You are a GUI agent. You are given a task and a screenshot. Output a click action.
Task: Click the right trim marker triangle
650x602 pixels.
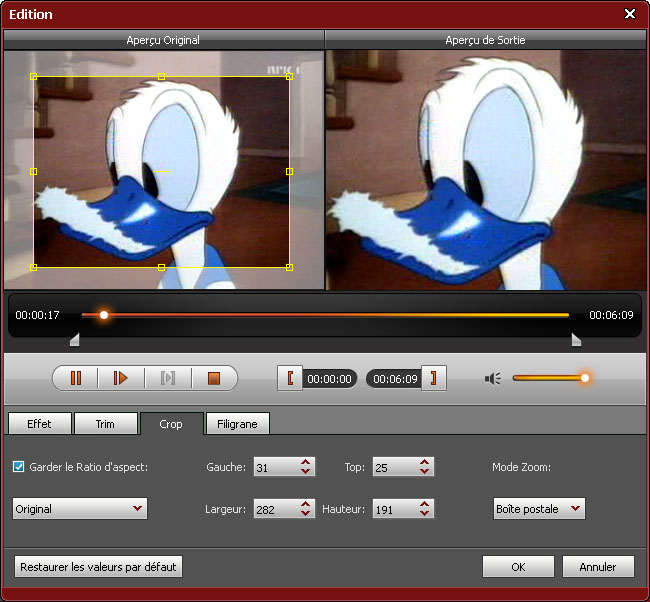tap(576, 340)
